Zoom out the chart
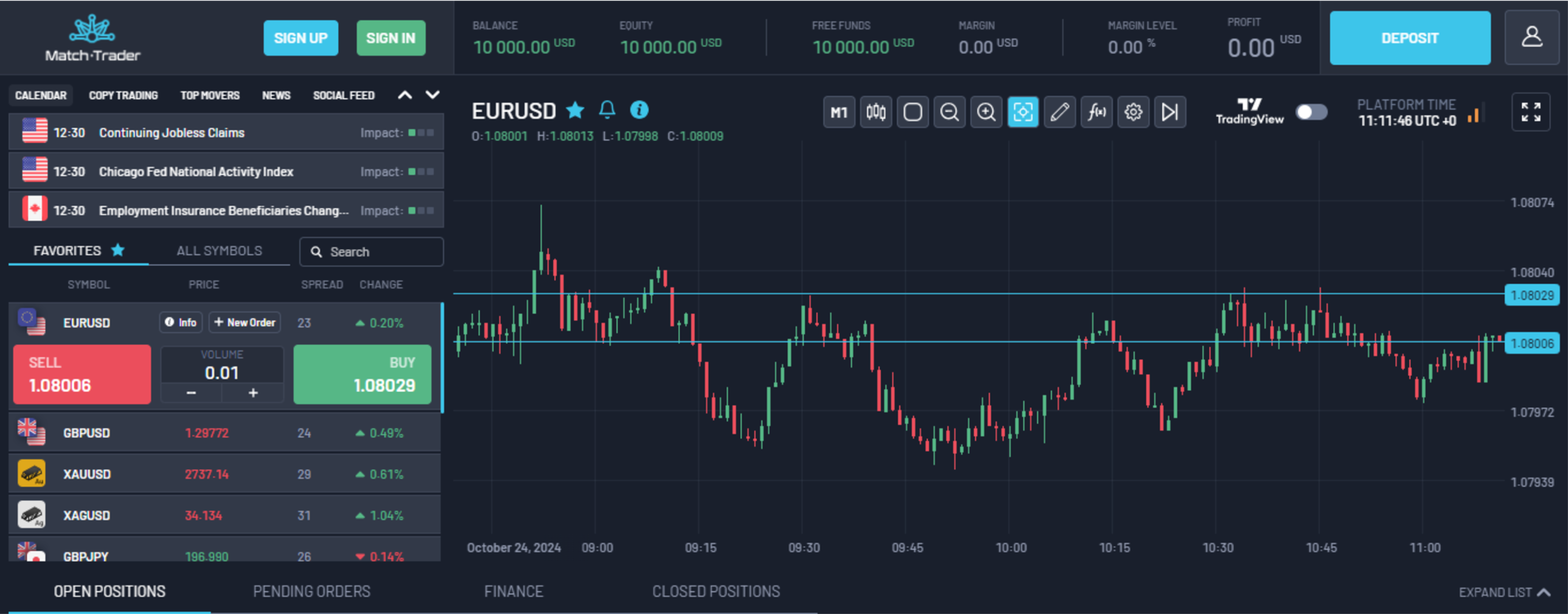1568x614 pixels. pyautogui.click(x=950, y=112)
